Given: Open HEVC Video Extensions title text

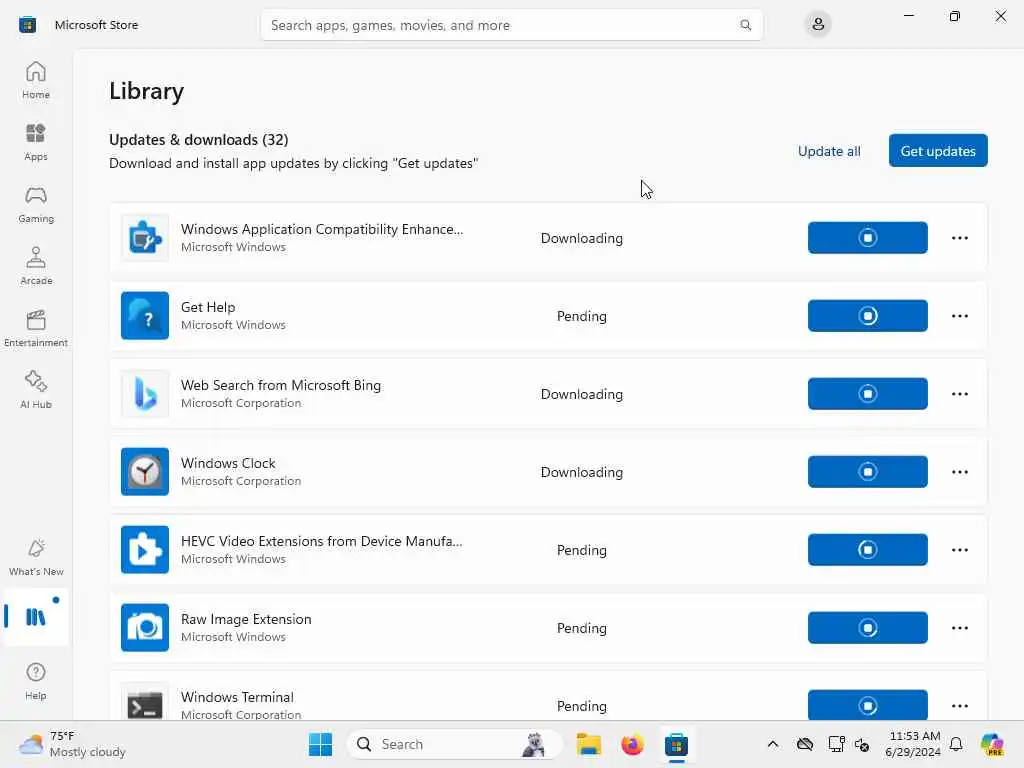Looking at the screenshot, I should [321, 541].
